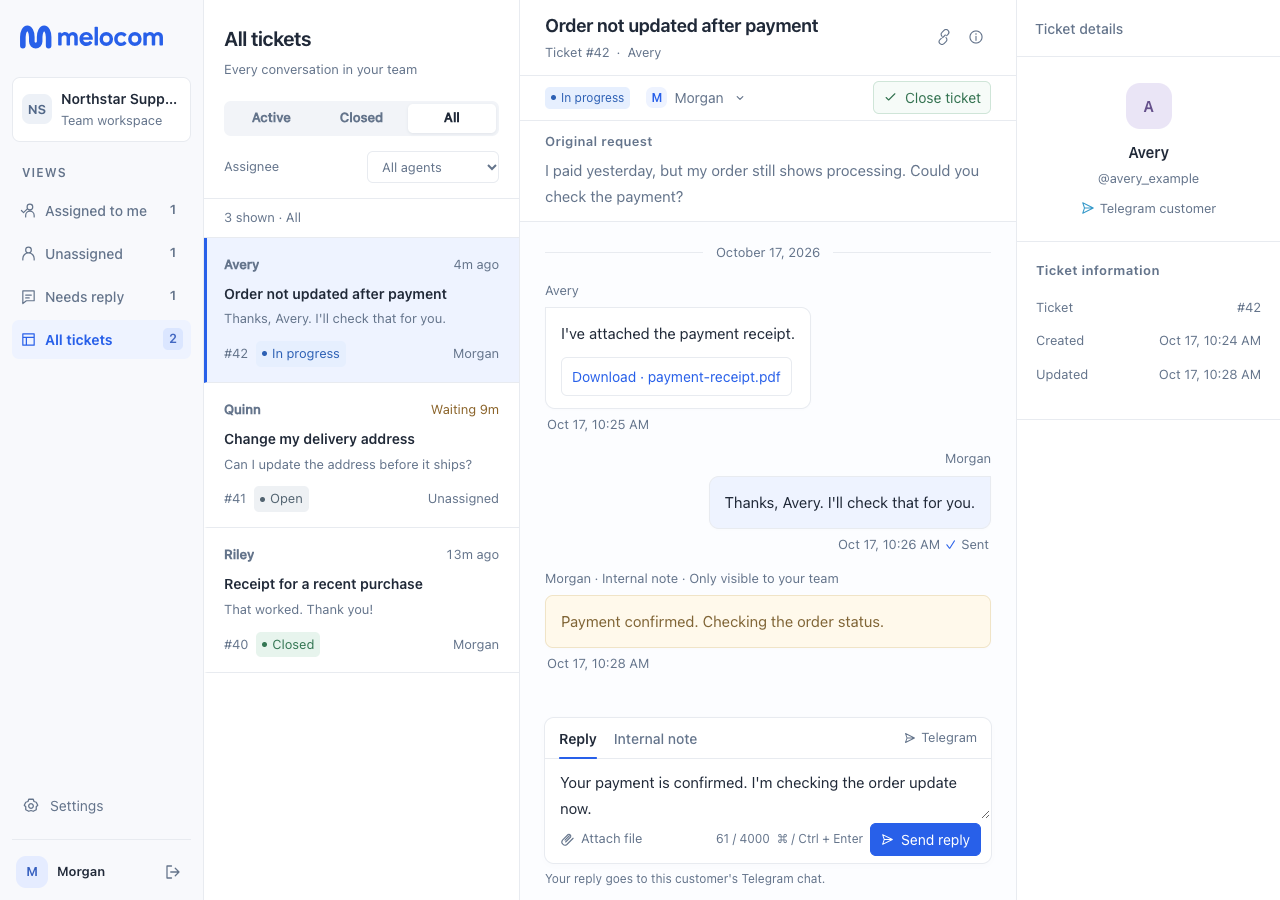The image size is (1280, 900).
Task: Click the Assigned to me person icon
Action: point(29,211)
